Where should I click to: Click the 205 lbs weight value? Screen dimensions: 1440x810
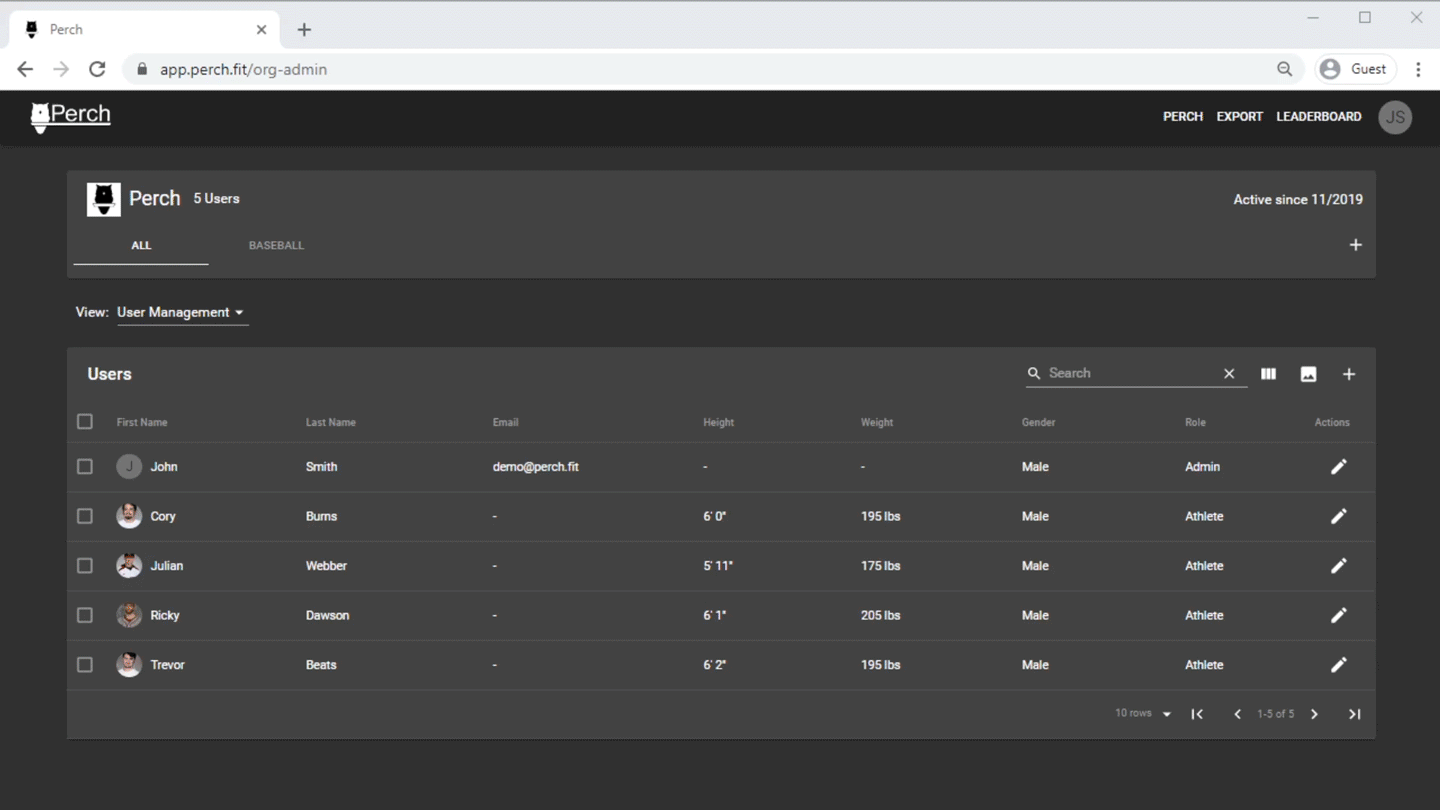[880, 615]
